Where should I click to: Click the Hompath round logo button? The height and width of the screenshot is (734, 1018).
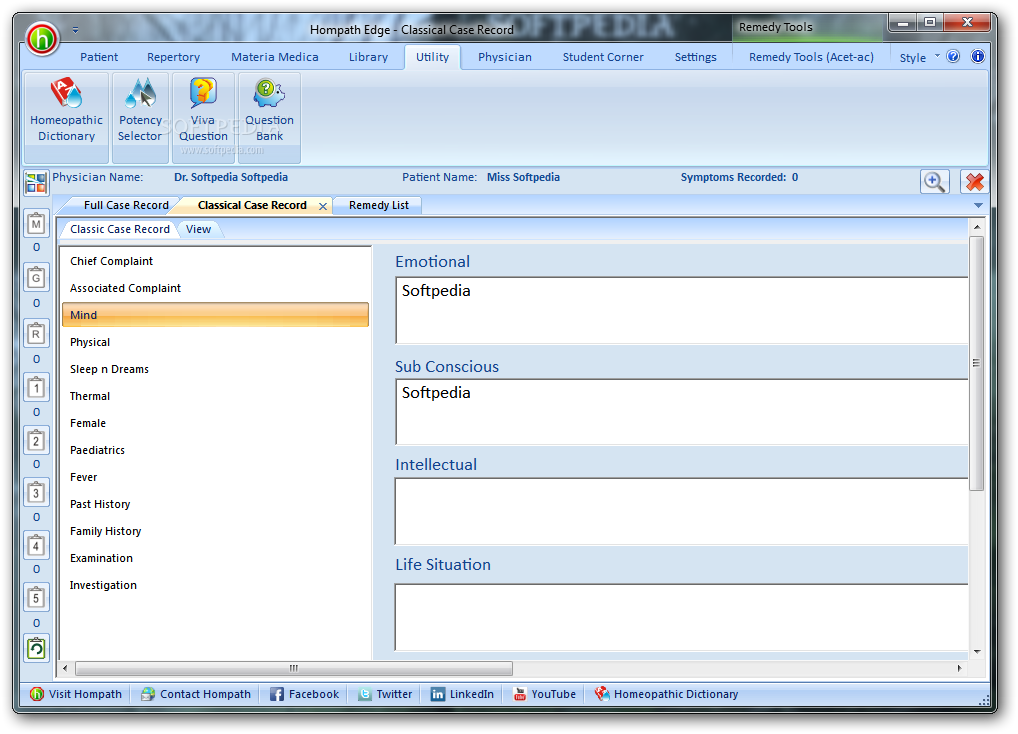42,38
